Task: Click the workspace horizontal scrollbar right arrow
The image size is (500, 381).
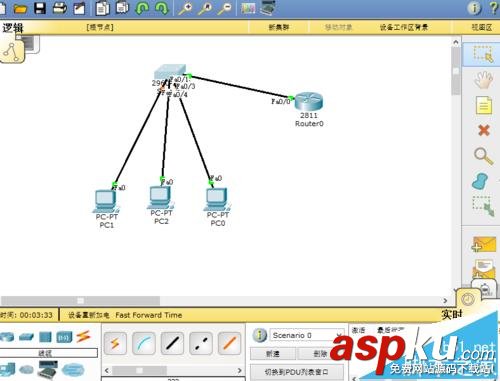Action: (x=445, y=300)
